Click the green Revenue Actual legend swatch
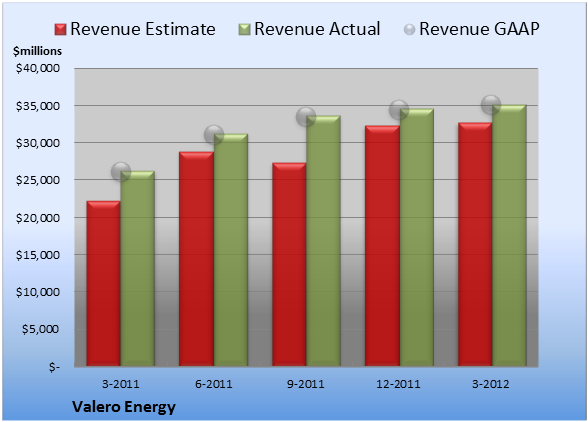Image resolution: width=588 pixels, height=422 pixels. coord(244,29)
